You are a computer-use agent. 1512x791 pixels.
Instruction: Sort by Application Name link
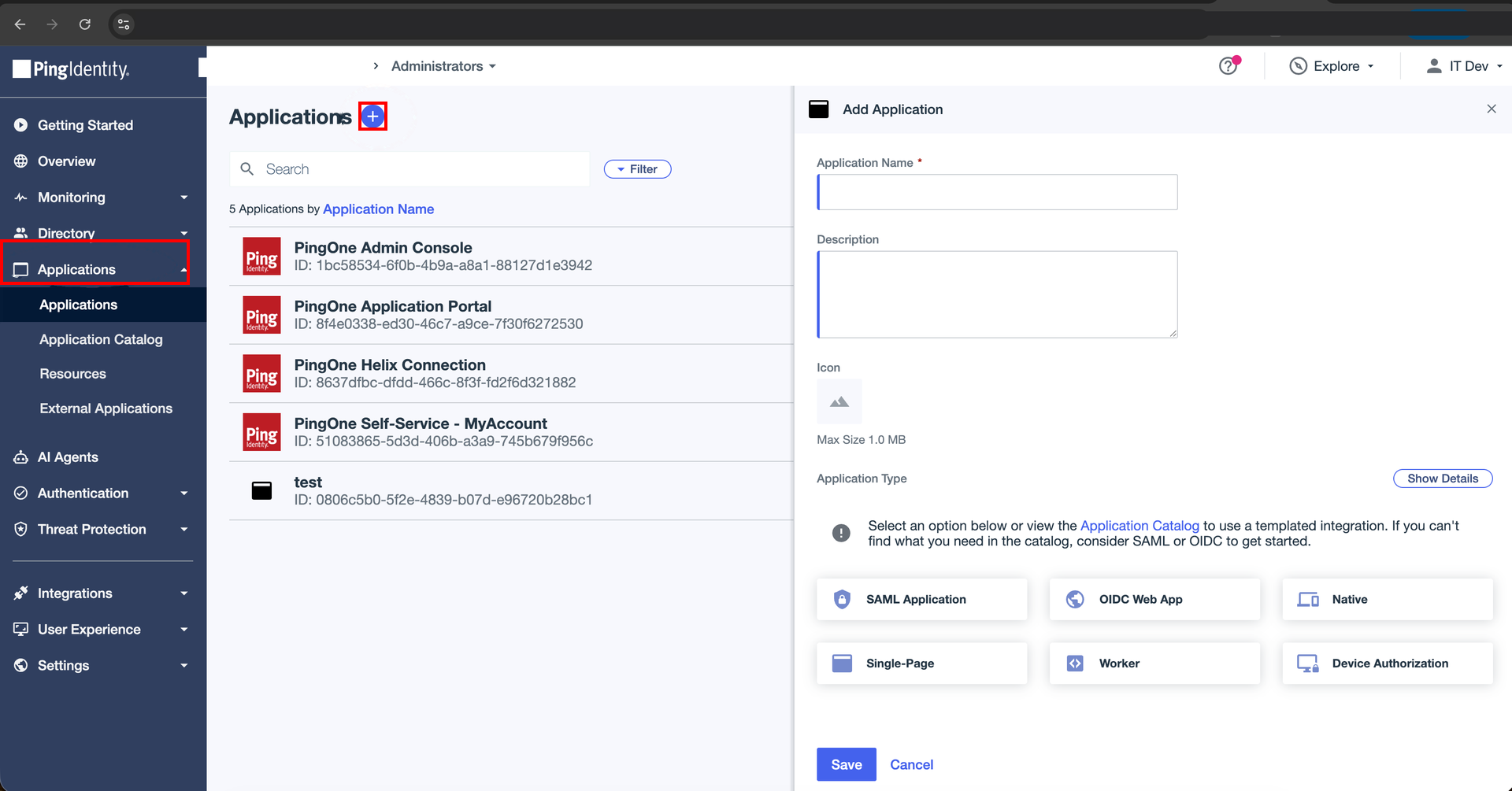pos(378,209)
